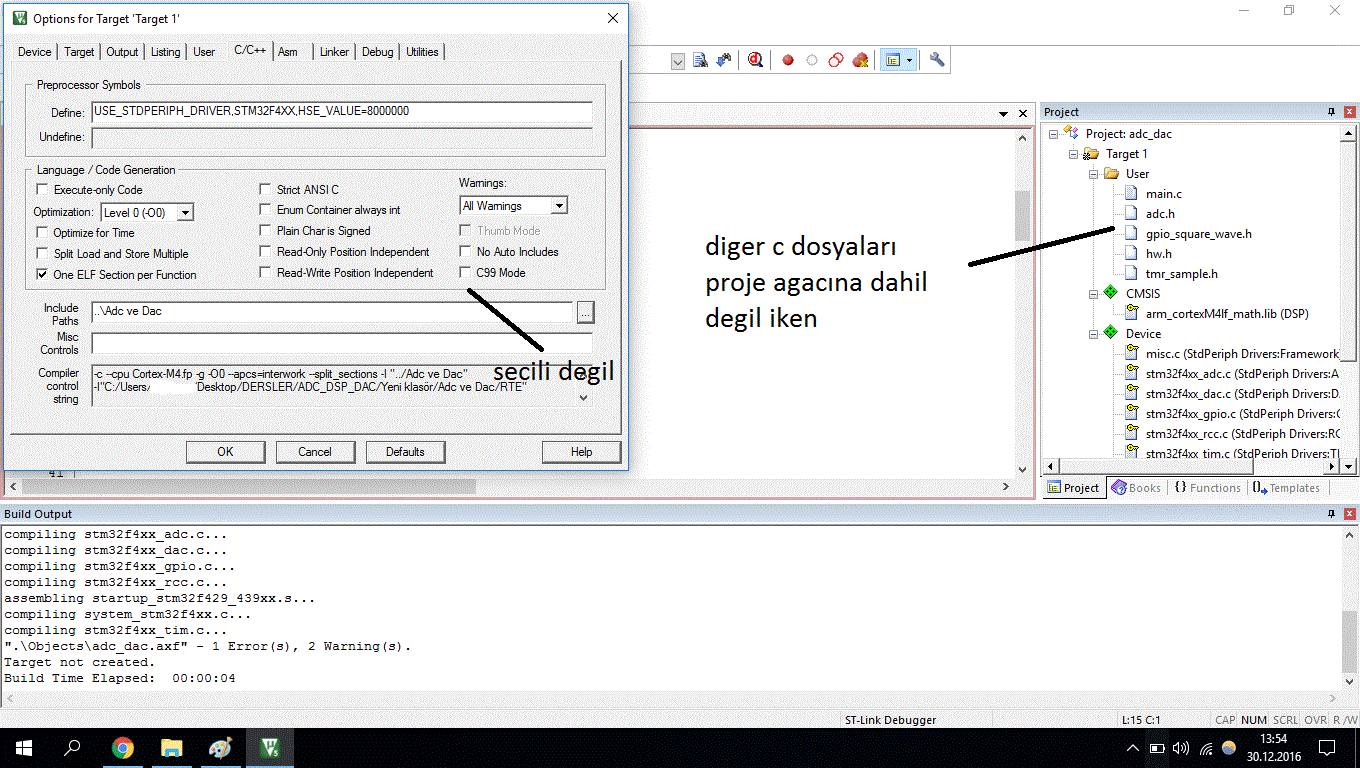Open the Linker tab
Screen dimensions: 1360x768
335,52
